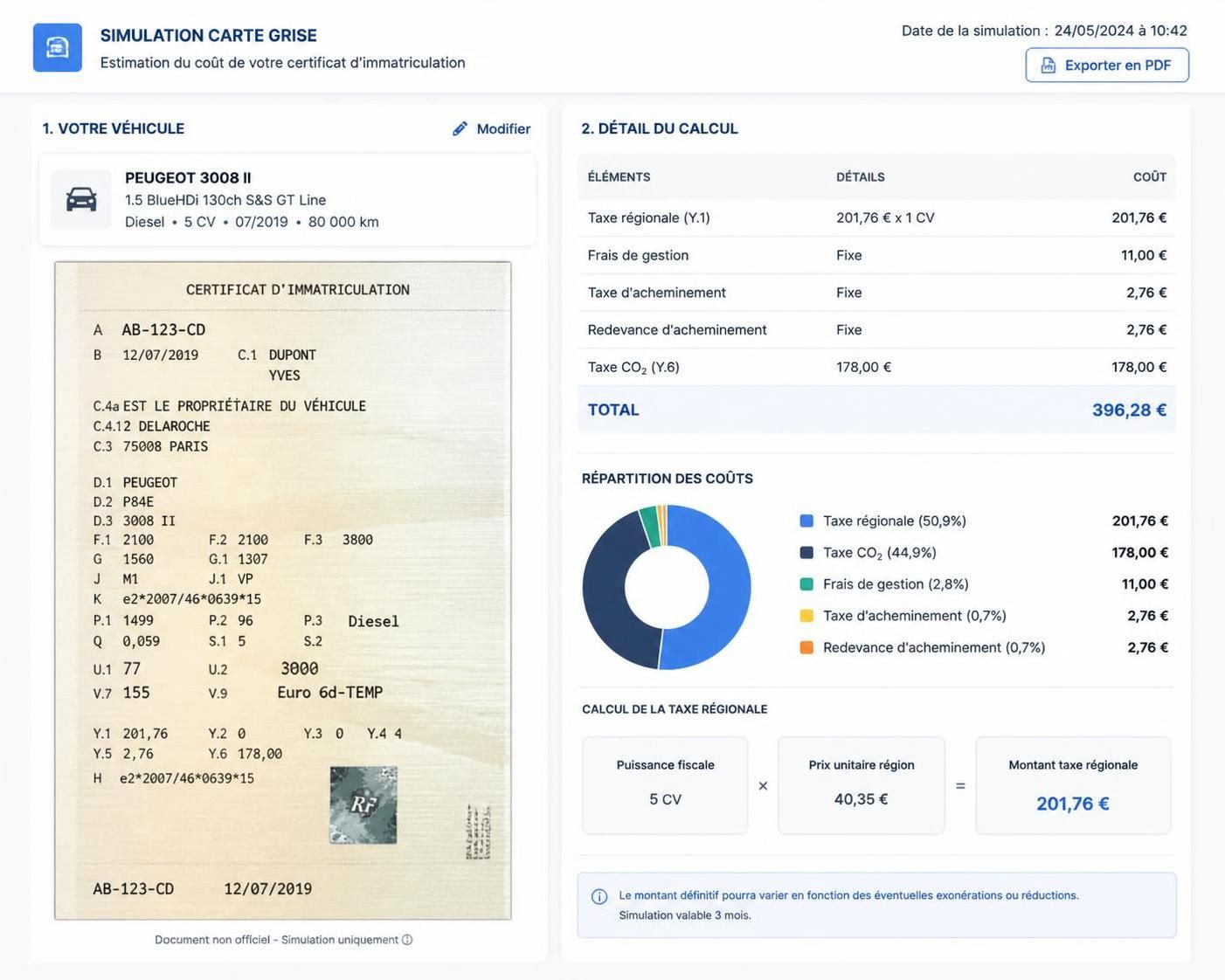This screenshot has width=1225, height=980.
Task: Click plate AB-123-CD on field A
Action: pyautogui.click(x=163, y=330)
